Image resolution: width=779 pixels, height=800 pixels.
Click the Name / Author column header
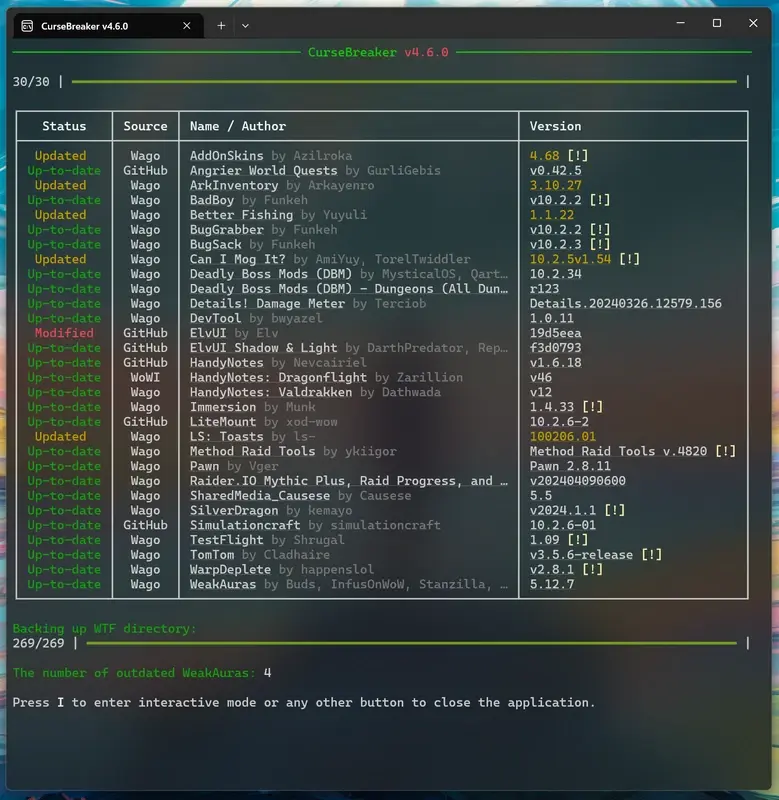[238, 126]
